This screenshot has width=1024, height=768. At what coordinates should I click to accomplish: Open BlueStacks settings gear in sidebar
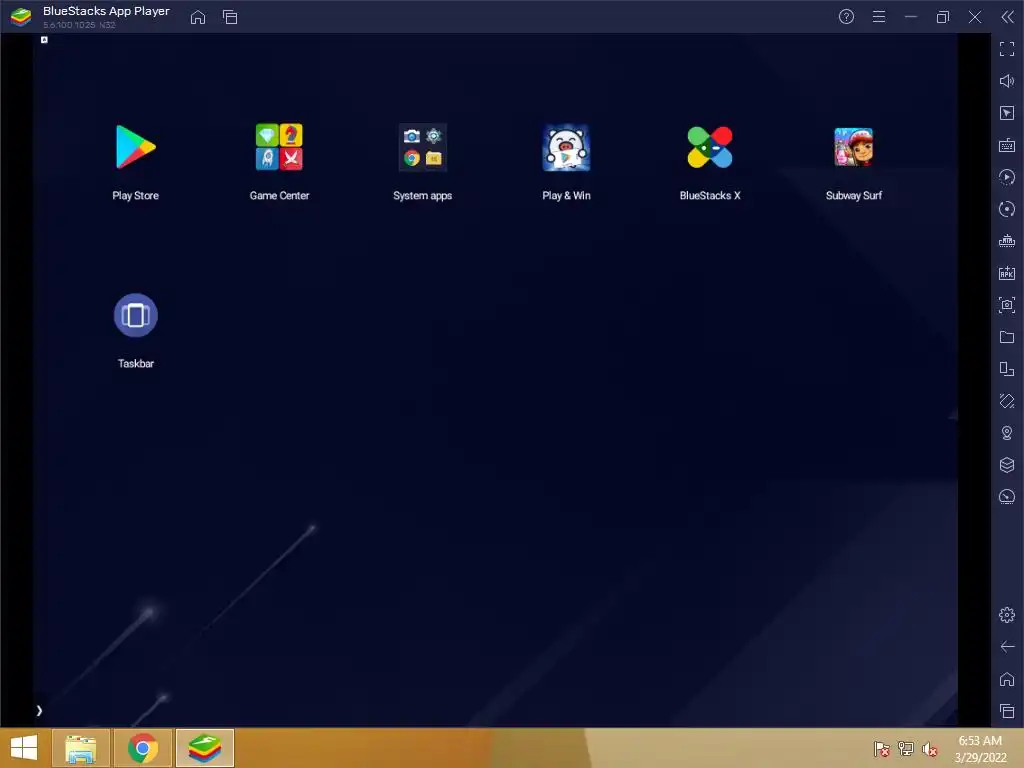tap(1007, 615)
